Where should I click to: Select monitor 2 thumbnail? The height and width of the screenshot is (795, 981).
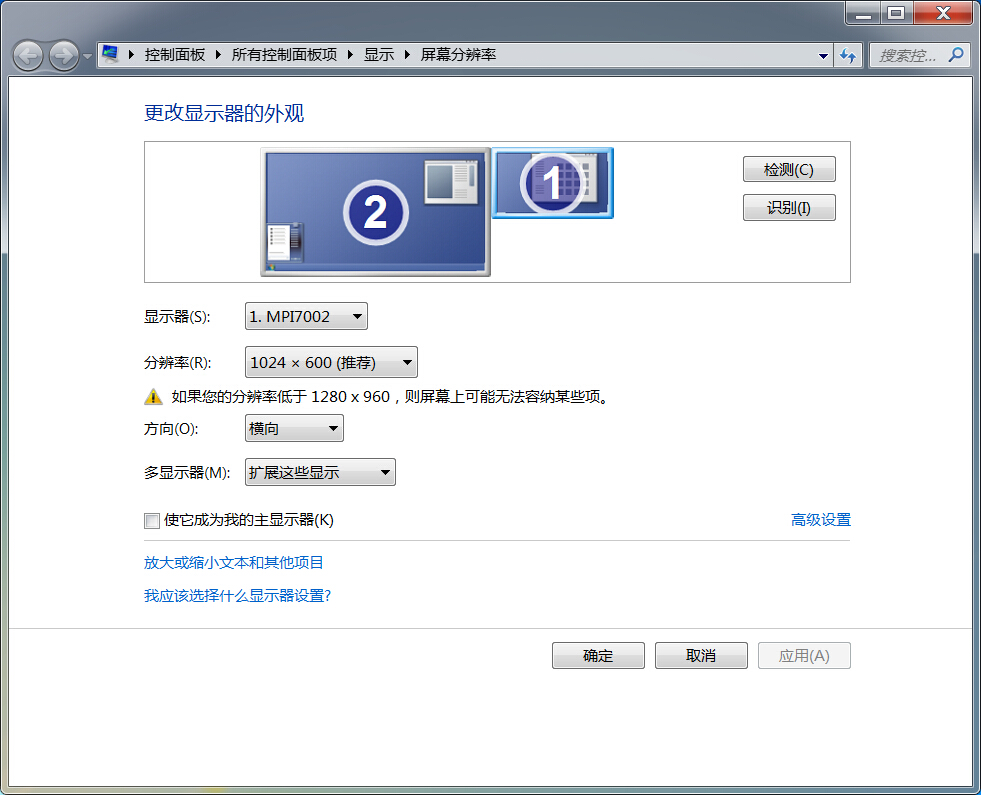(x=375, y=211)
